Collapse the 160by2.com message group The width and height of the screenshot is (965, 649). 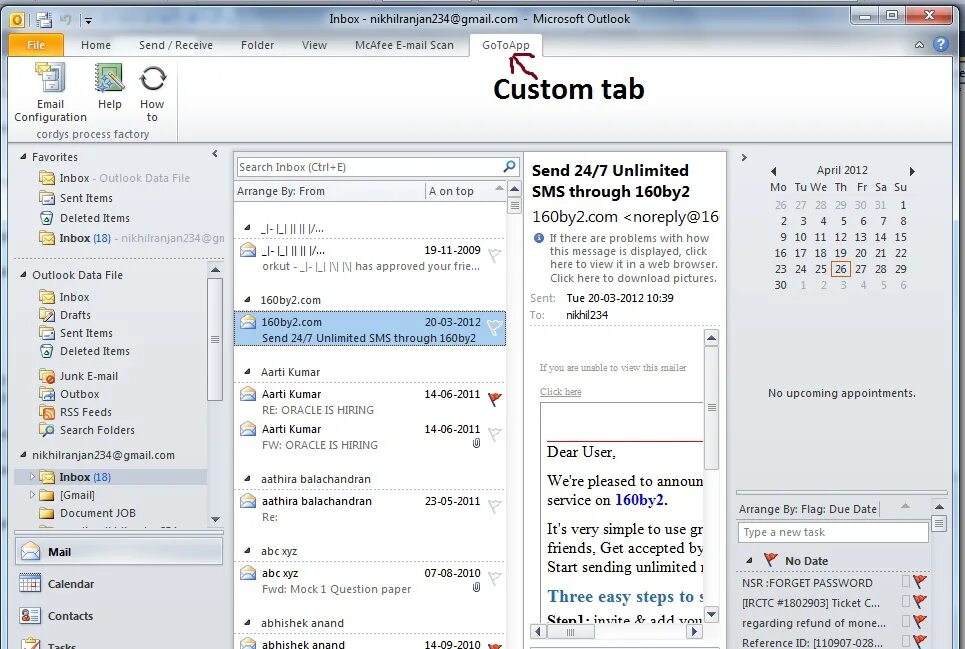point(247,300)
